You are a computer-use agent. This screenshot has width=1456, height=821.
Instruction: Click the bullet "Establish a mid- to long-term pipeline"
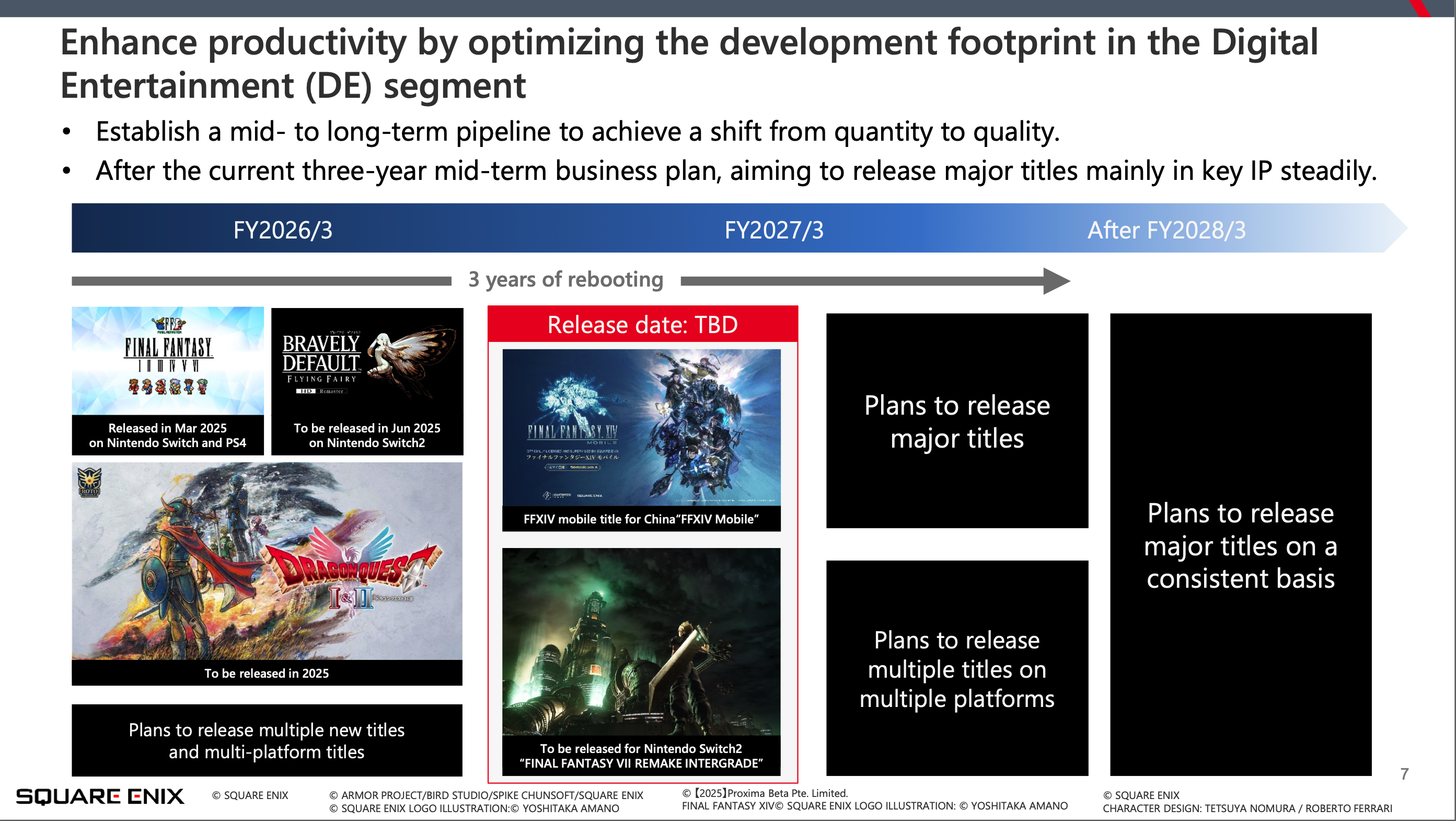(x=577, y=131)
